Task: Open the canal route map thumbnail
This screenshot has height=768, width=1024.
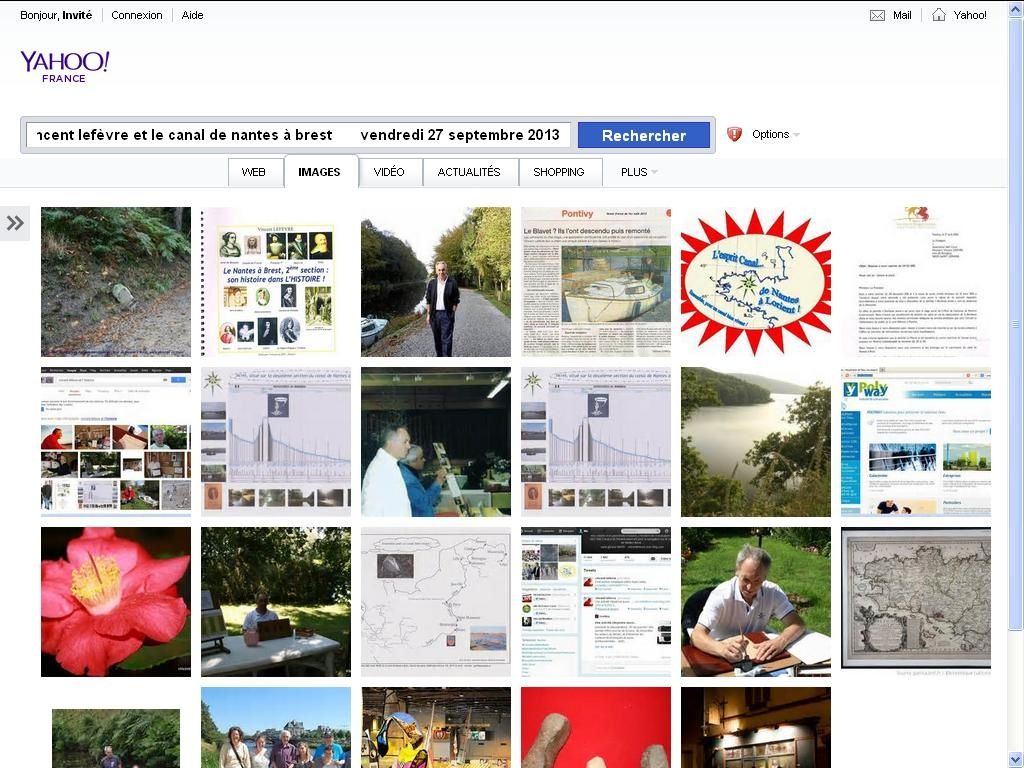Action: click(436, 601)
